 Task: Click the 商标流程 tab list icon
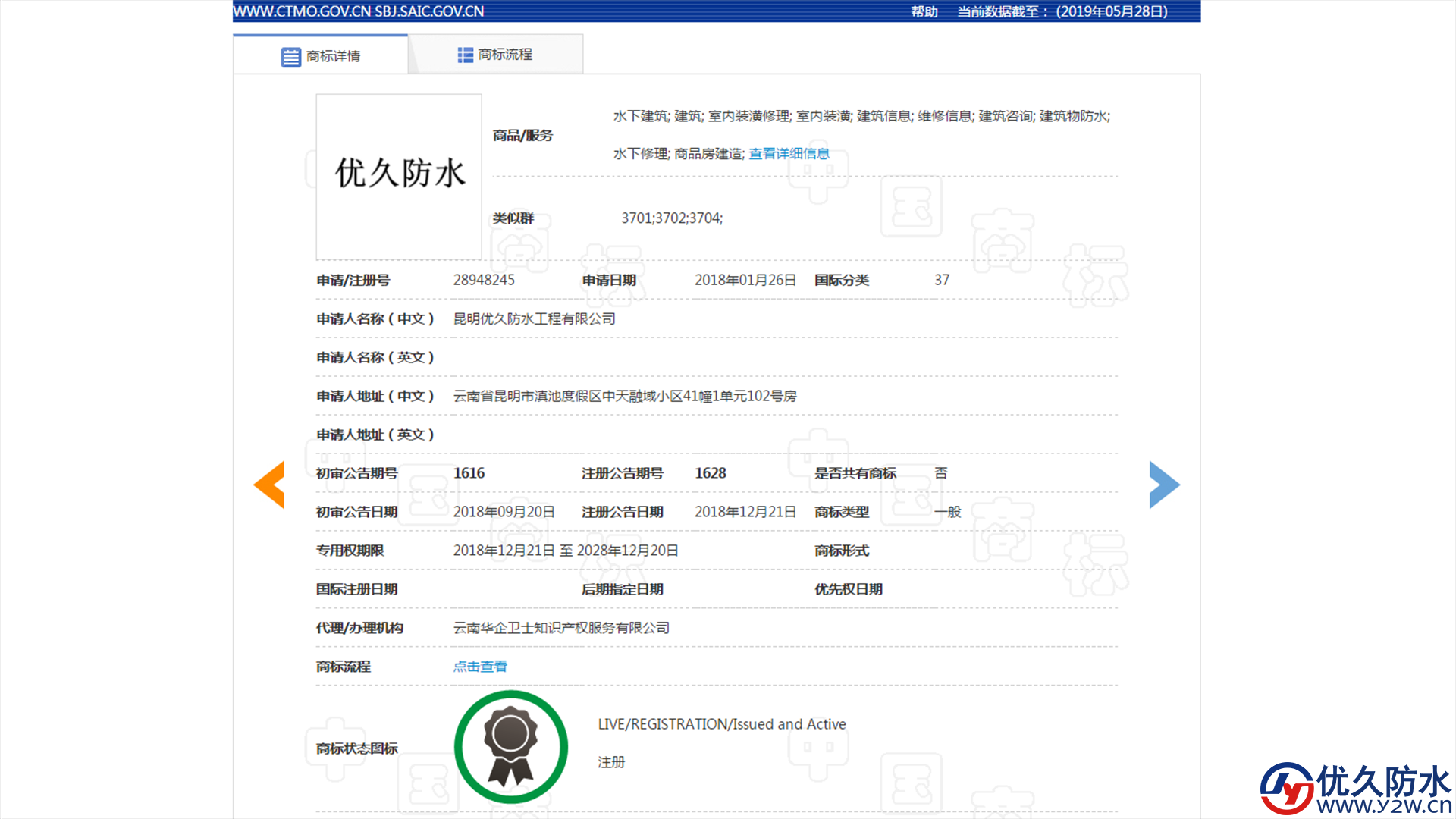465,55
